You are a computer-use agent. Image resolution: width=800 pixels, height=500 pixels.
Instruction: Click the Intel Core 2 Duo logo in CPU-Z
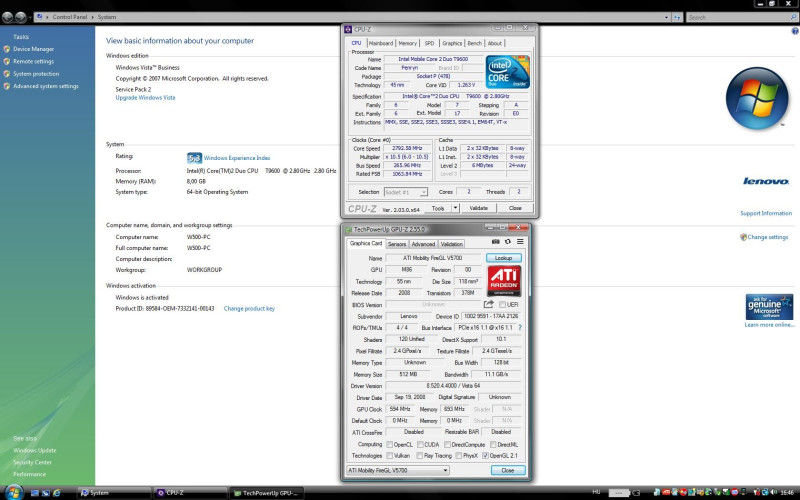[x=508, y=72]
